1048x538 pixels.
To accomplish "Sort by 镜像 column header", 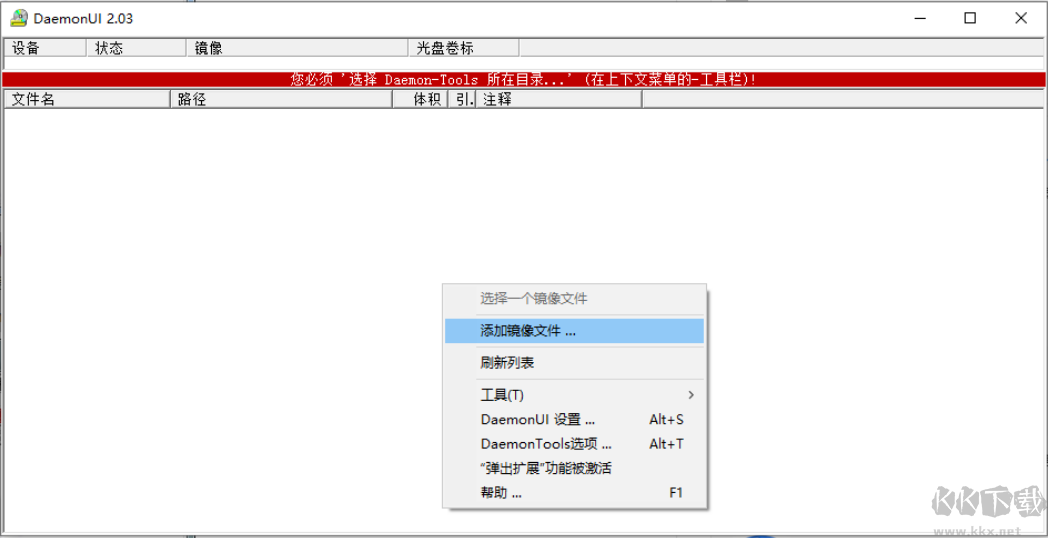I will [297, 48].
